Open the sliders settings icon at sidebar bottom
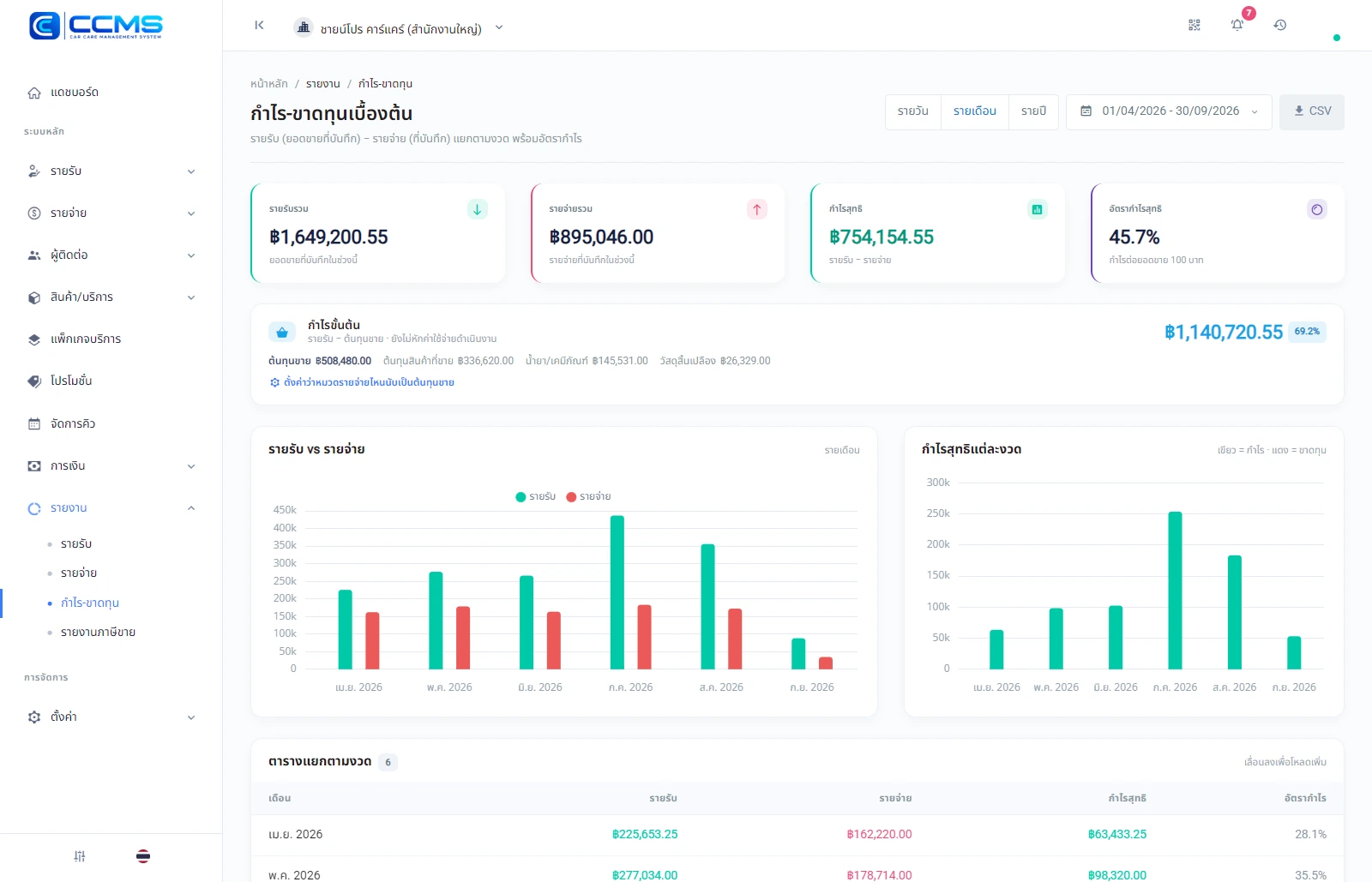Image resolution: width=1372 pixels, height=882 pixels. pos(80,856)
